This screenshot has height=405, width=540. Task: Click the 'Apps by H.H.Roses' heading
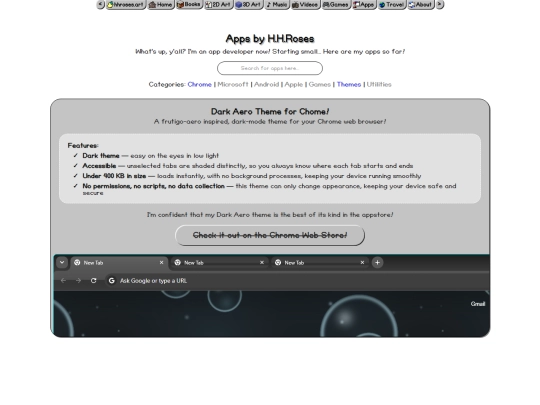[270, 39]
